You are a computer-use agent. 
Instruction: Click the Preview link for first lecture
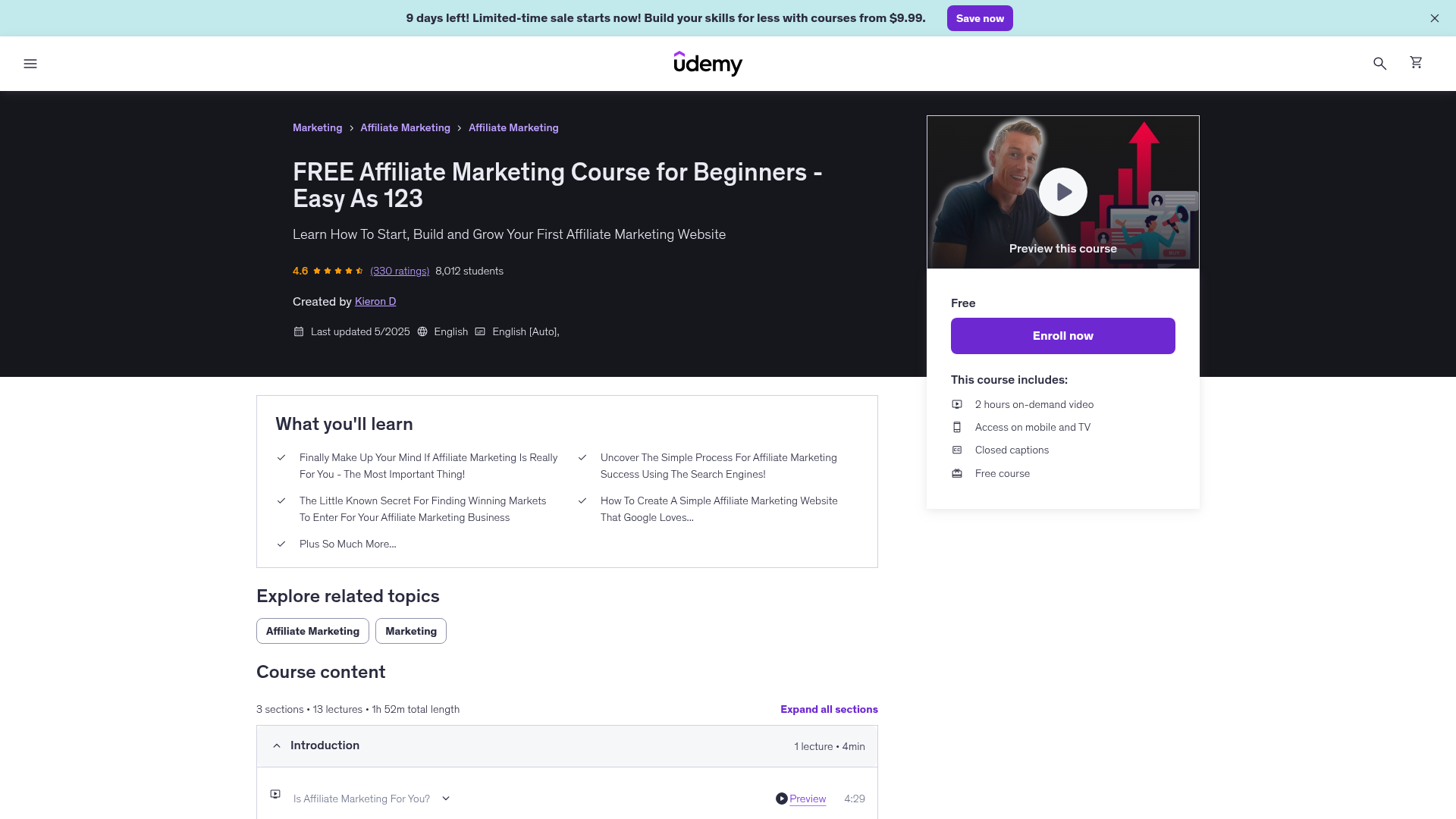coord(808,799)
